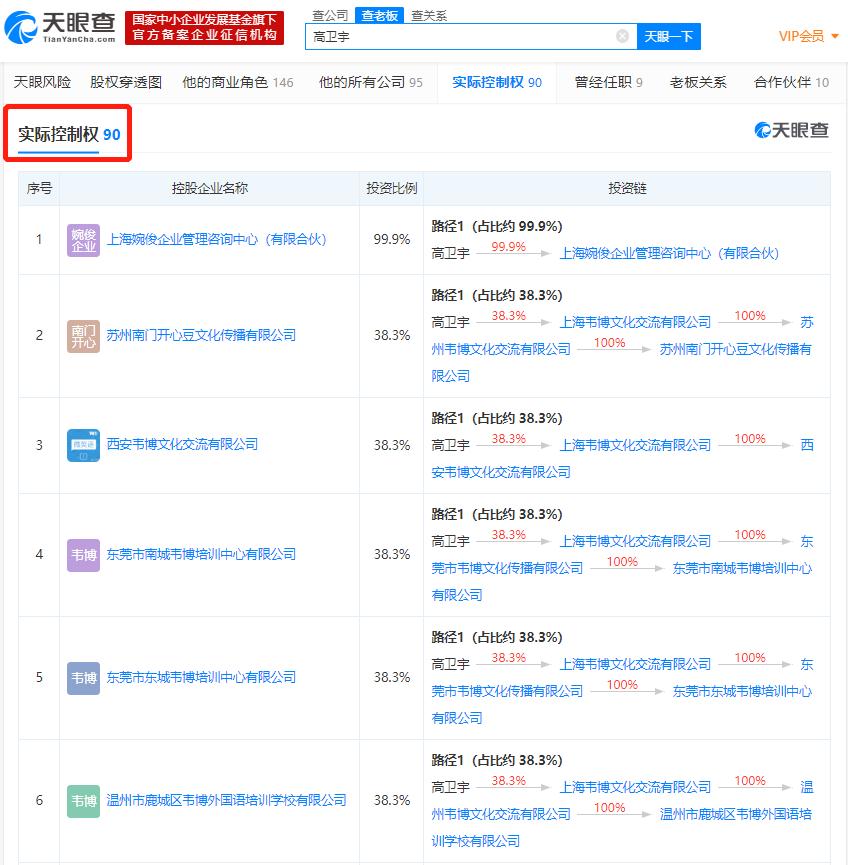
Task: Open the 他的商业角色 146 tab
Action: (x=237, y=82)
